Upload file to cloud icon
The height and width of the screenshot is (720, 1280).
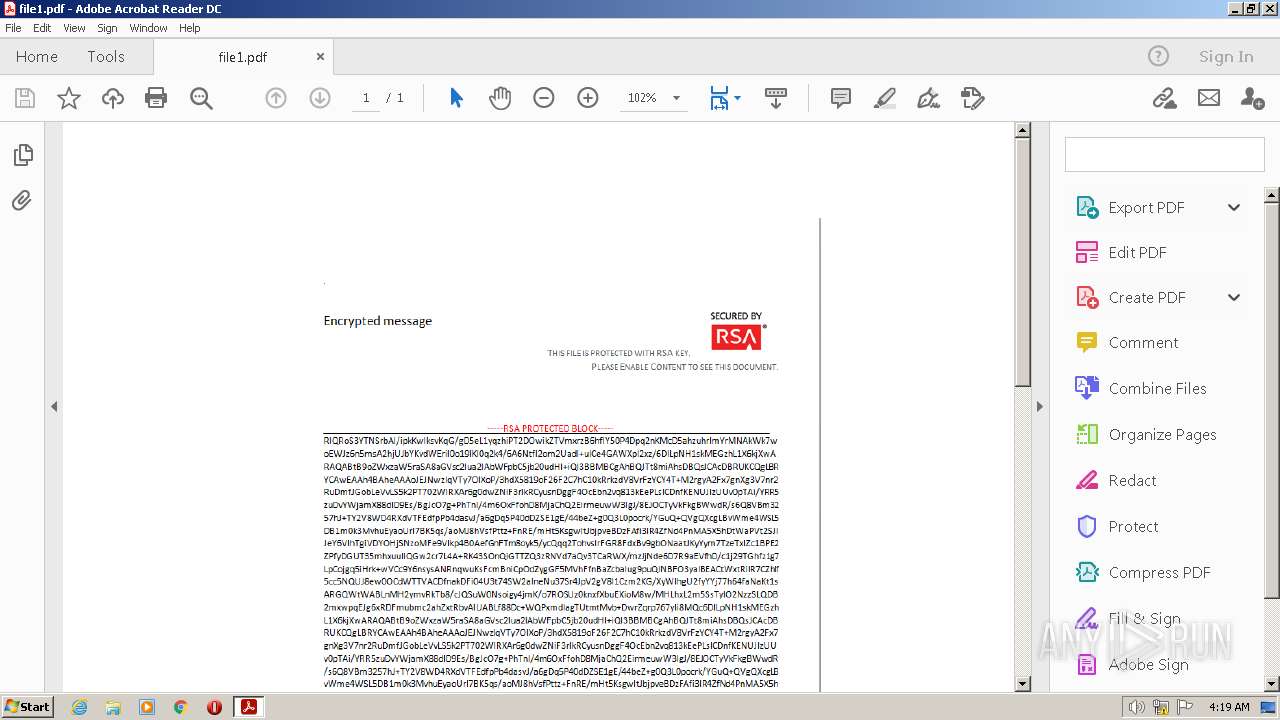[113, 98]
